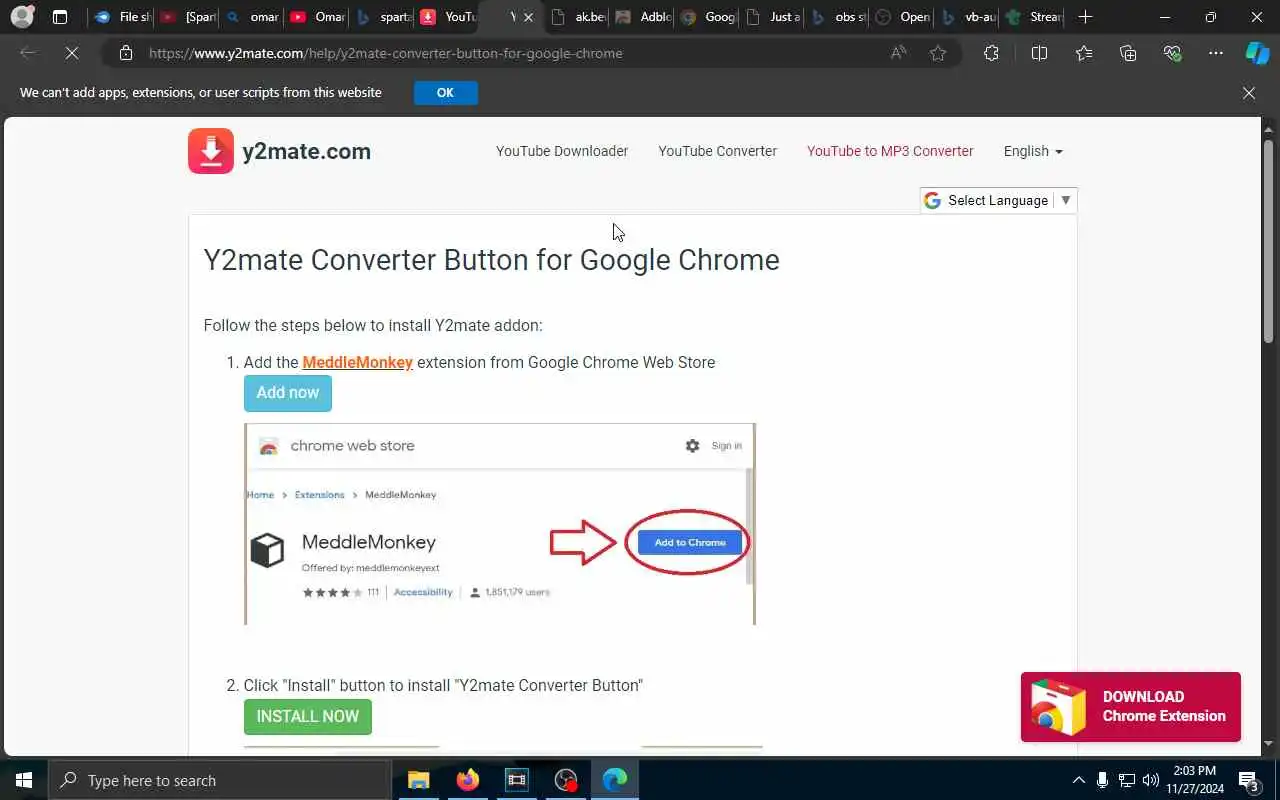
Task: Open YouTube Downloader nav link
Action: point(562,151)
